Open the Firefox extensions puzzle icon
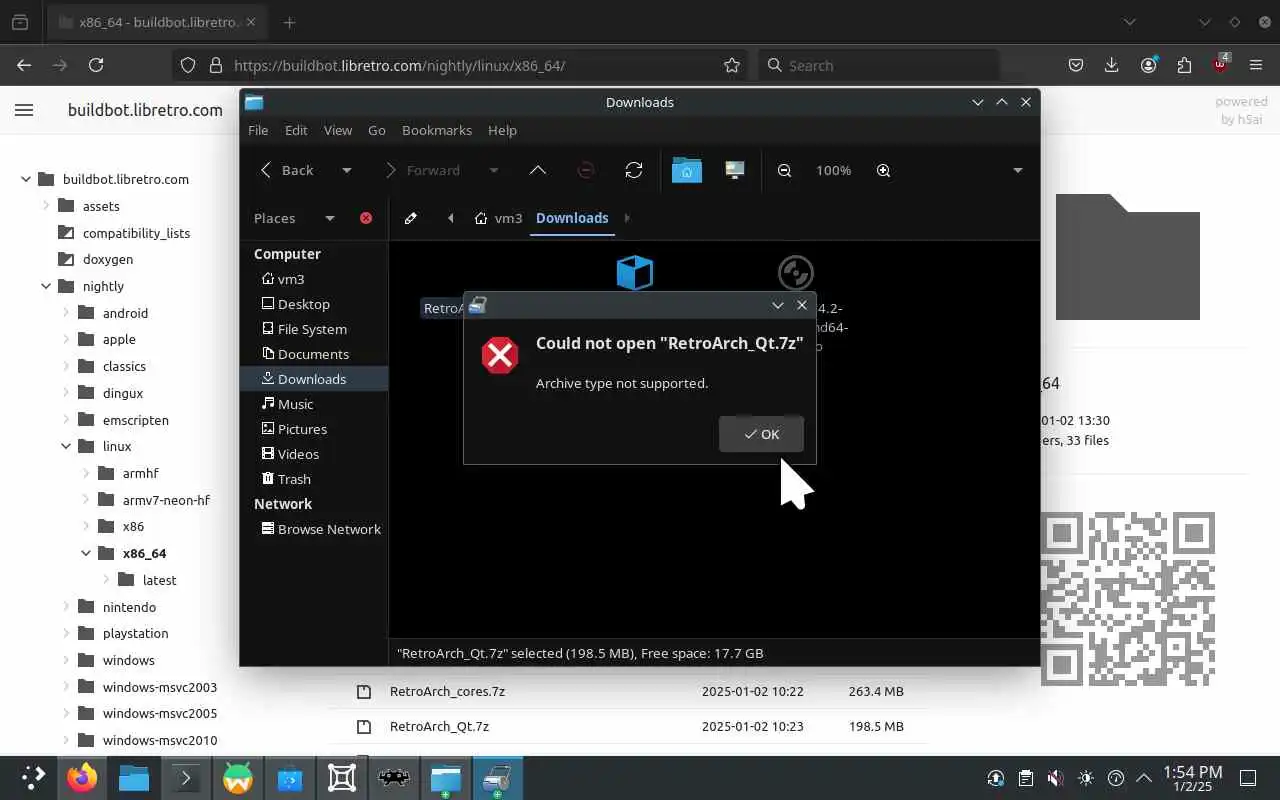 point(1184,65)
